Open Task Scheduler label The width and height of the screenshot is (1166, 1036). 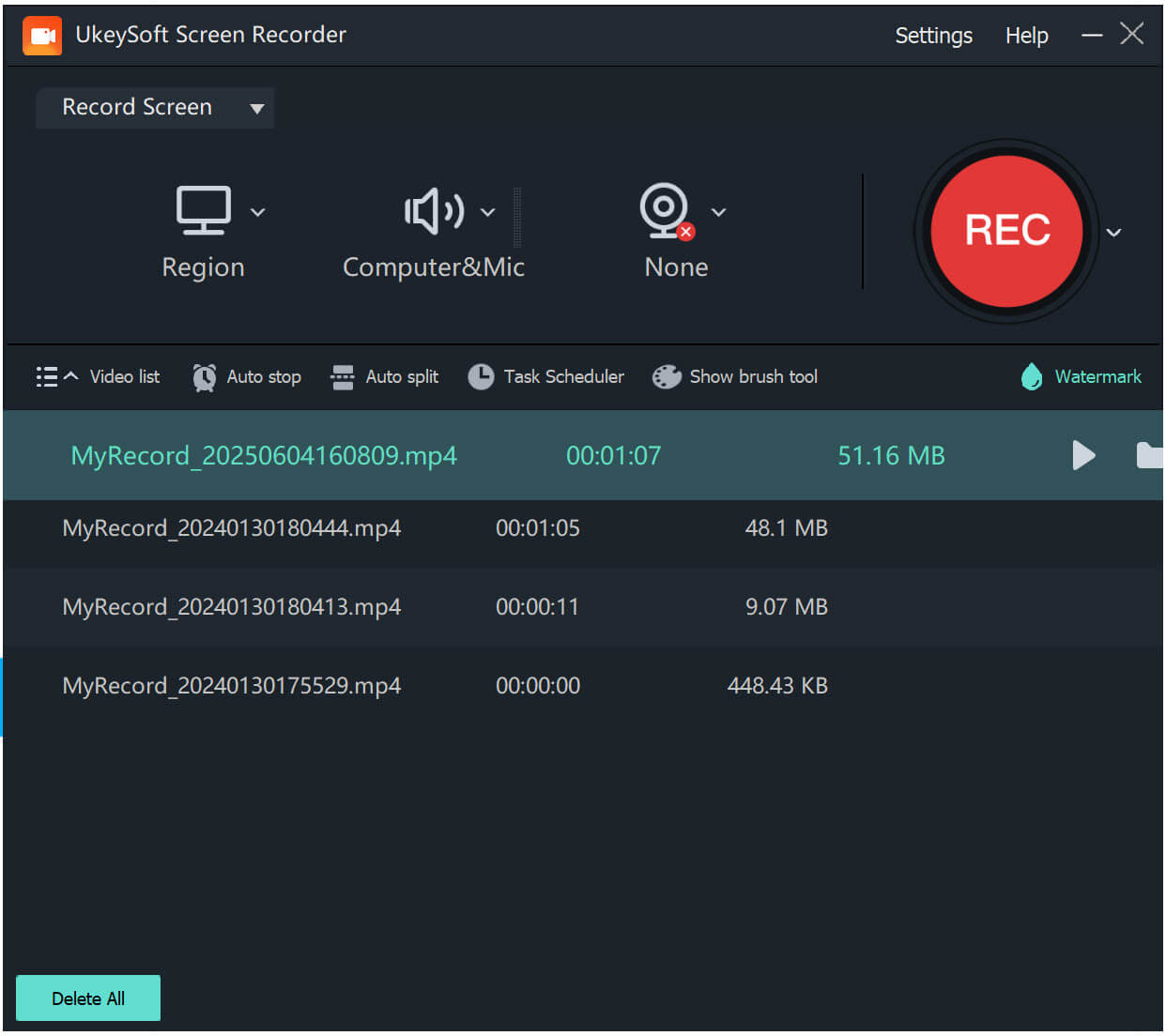click(563, 376)
